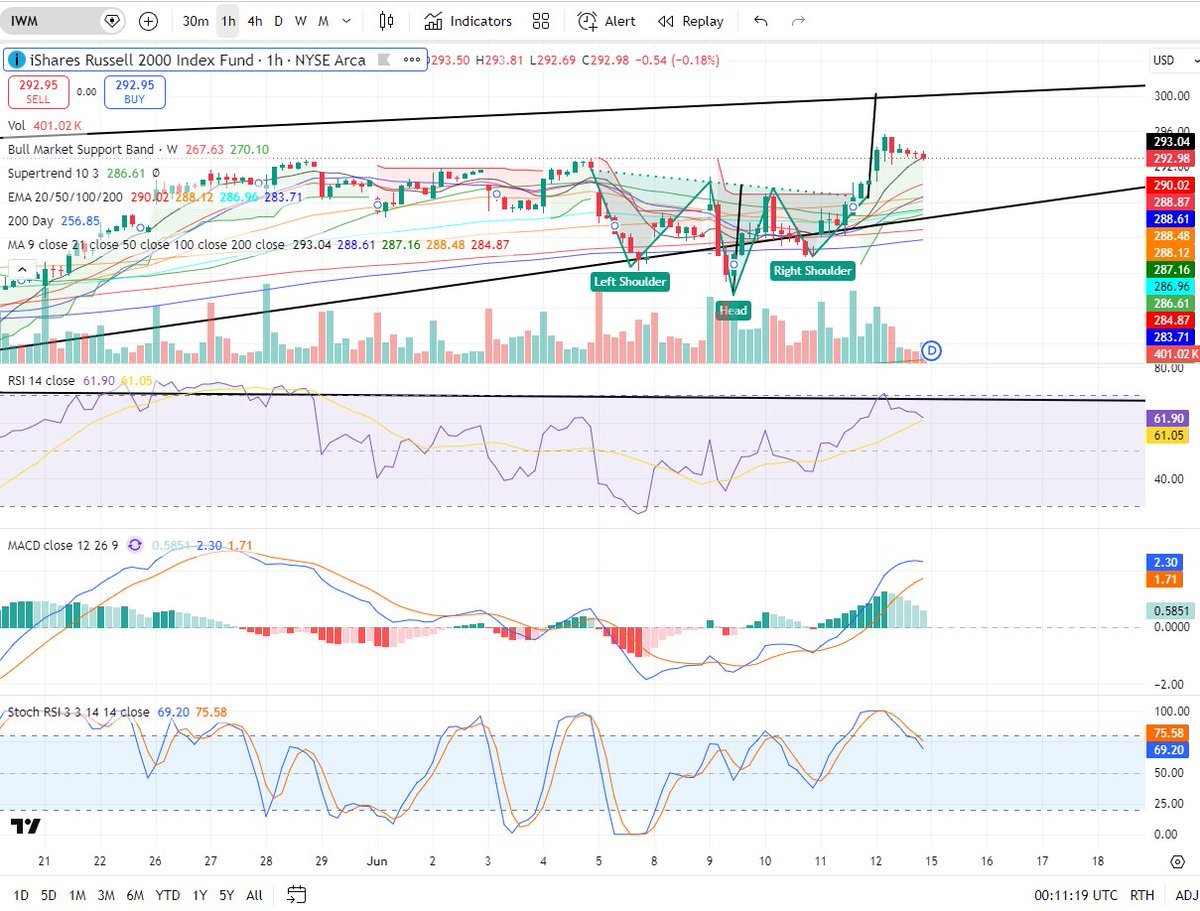
Task: Click the 292.95 SELL button
Action: (38, 92)
